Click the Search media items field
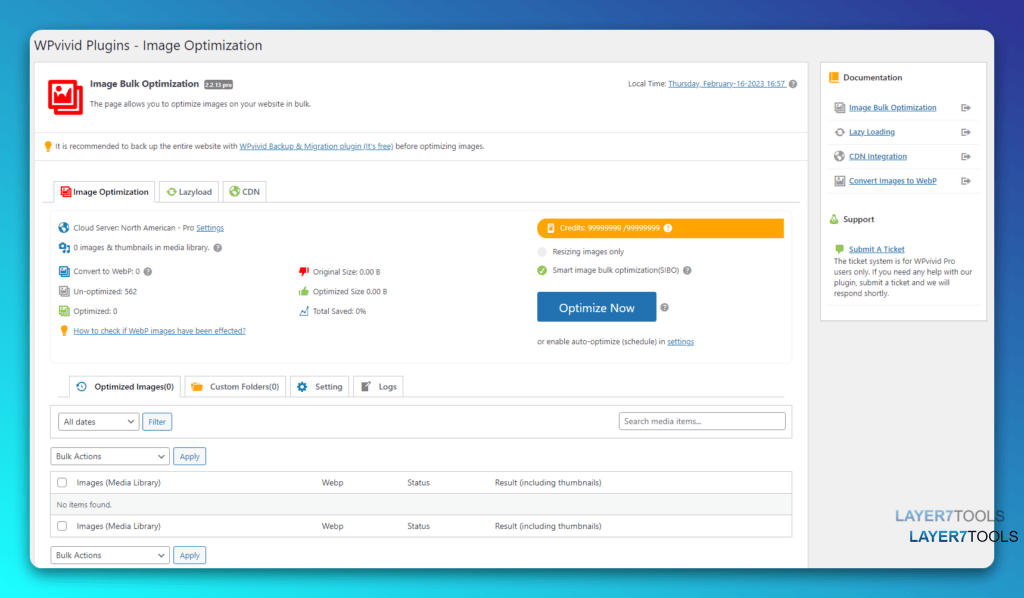The image size is (1024, 598). click(x=702, y=421)
